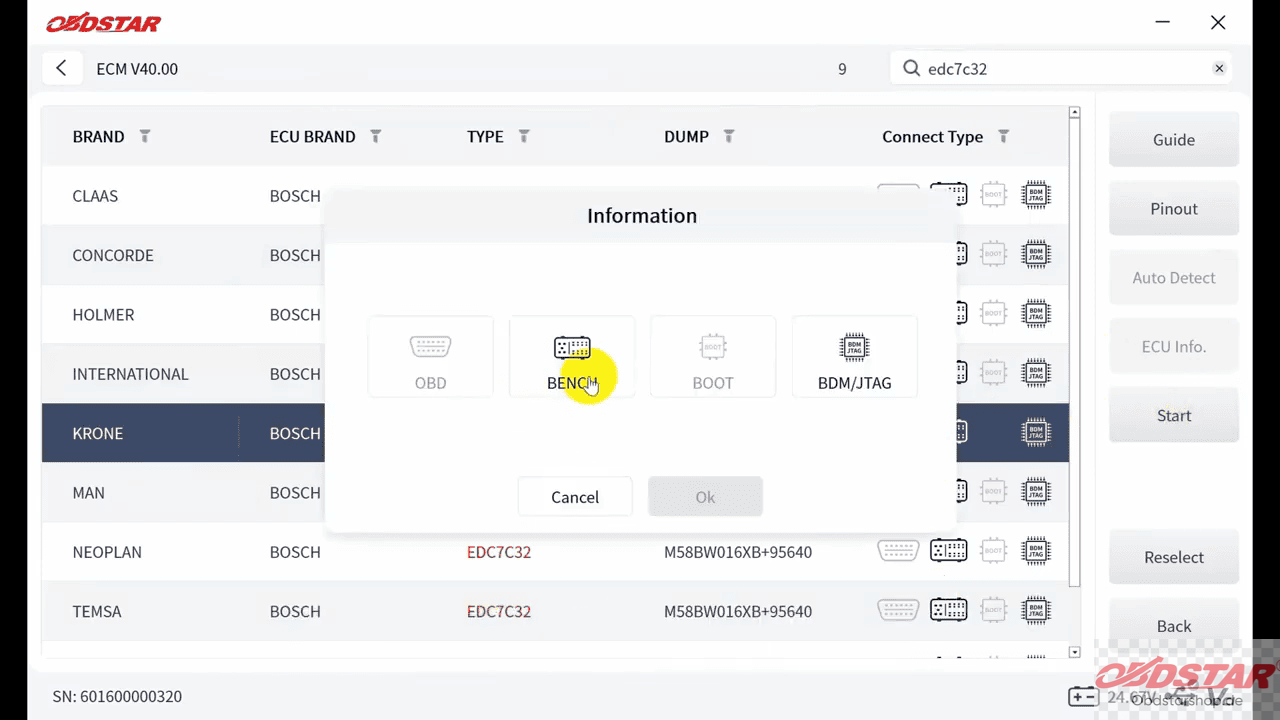
Task: Click the Start button
Action: tap(1174, 416)
